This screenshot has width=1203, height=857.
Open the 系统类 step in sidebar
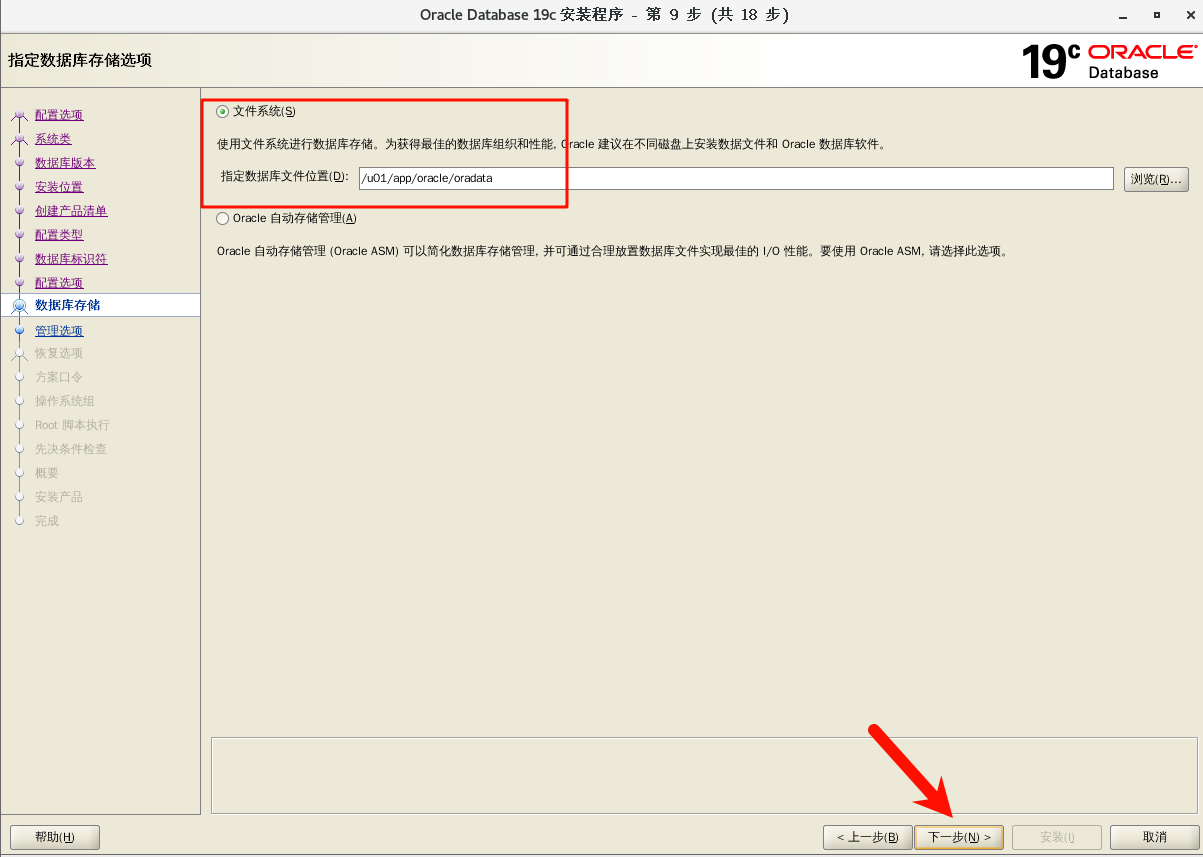[x=53, y=139]
